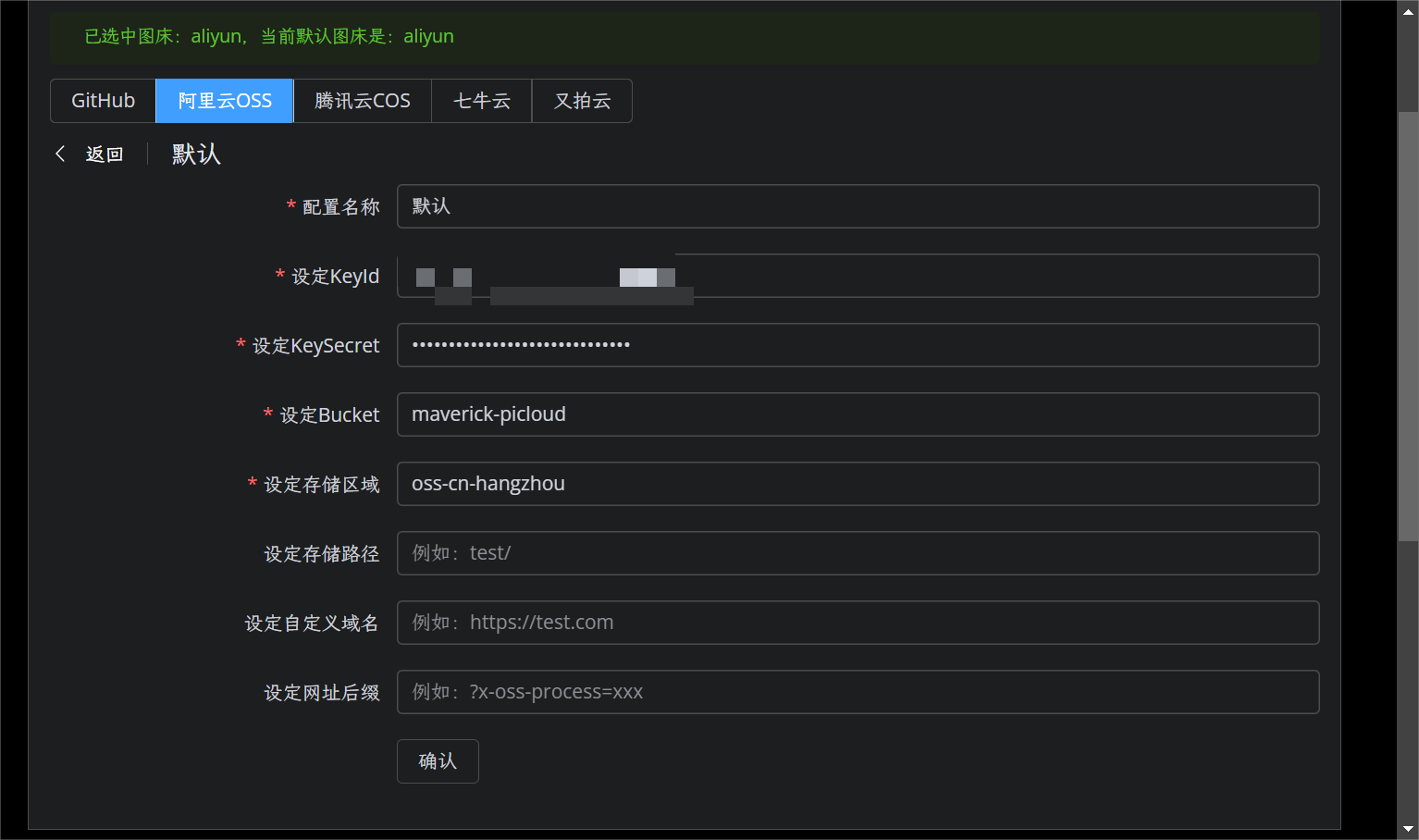
Task: Focus the 配置名称 input field
Action: [858, 206]
